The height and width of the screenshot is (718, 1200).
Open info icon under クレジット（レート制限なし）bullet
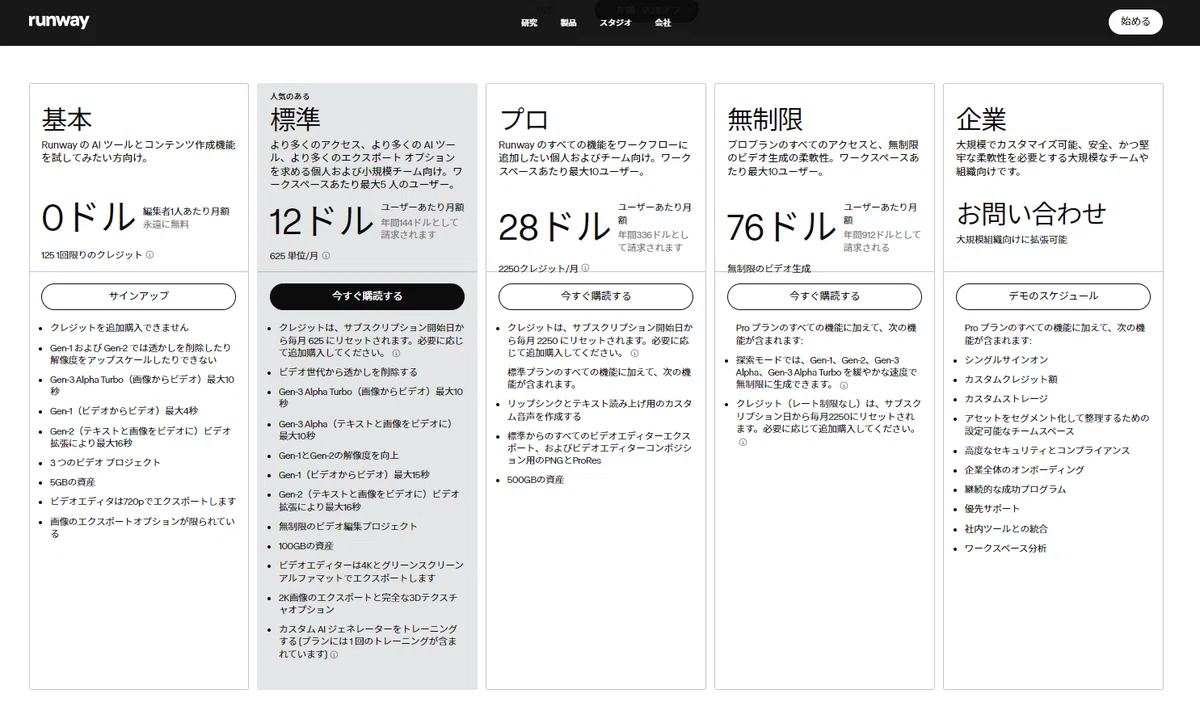tap(743, 442)
